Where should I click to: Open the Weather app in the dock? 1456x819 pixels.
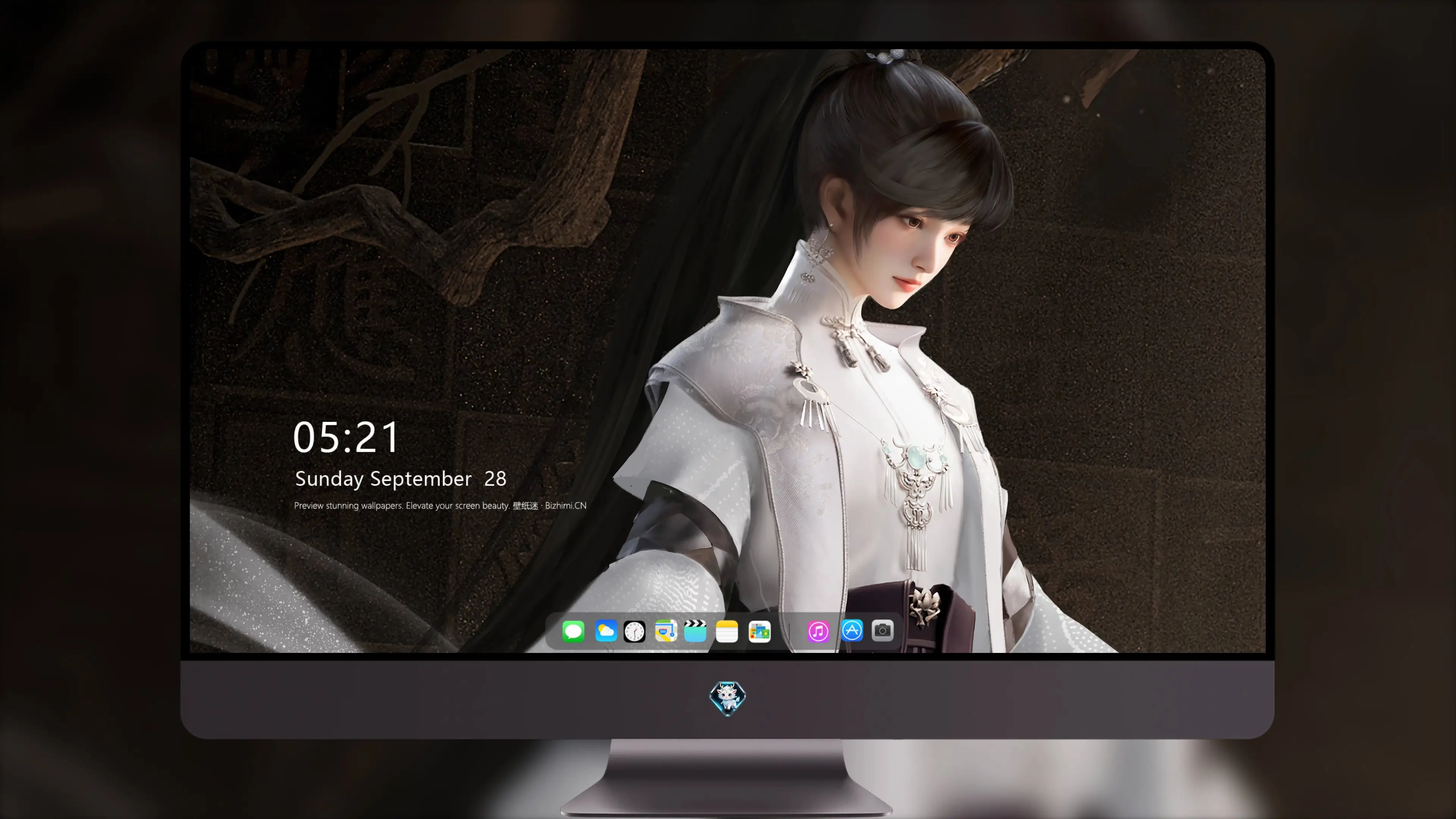click(x=606, y=631)
